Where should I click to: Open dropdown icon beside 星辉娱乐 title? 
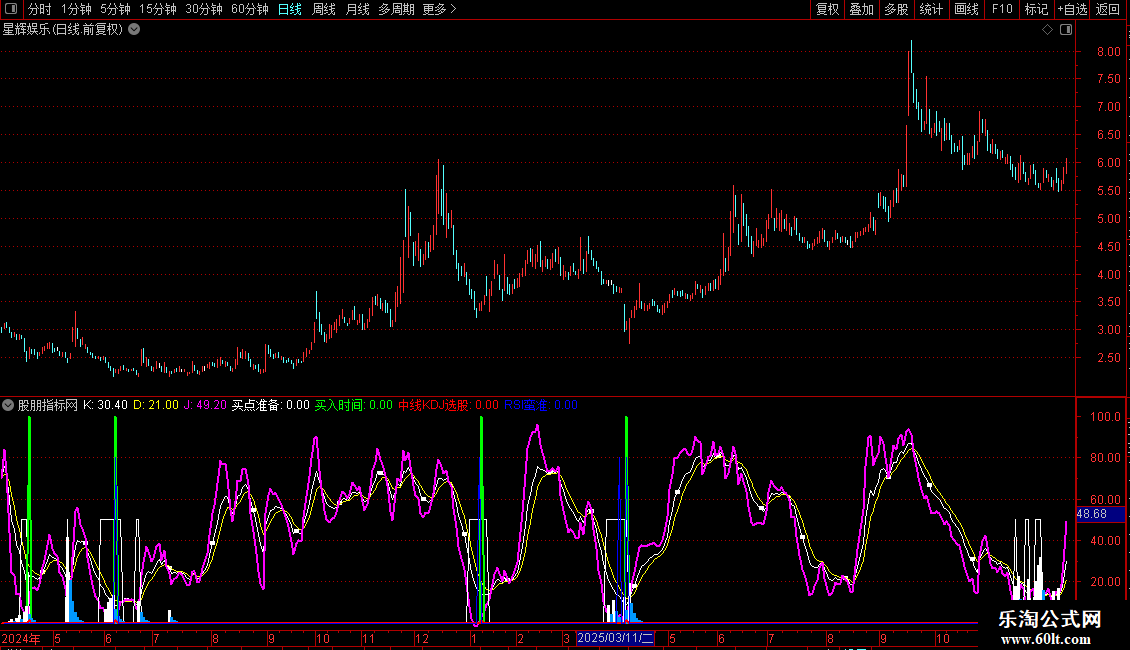[134, 30]
